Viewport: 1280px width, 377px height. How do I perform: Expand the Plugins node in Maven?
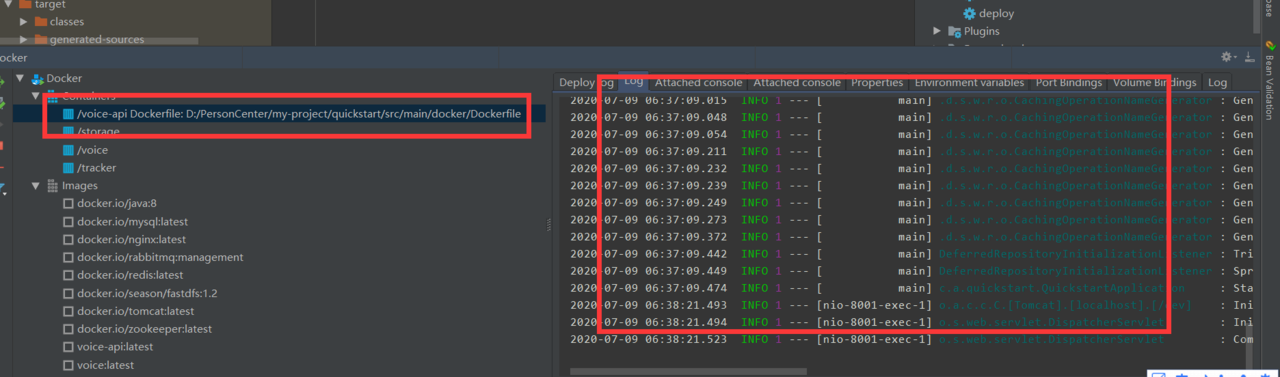[937, 31]
